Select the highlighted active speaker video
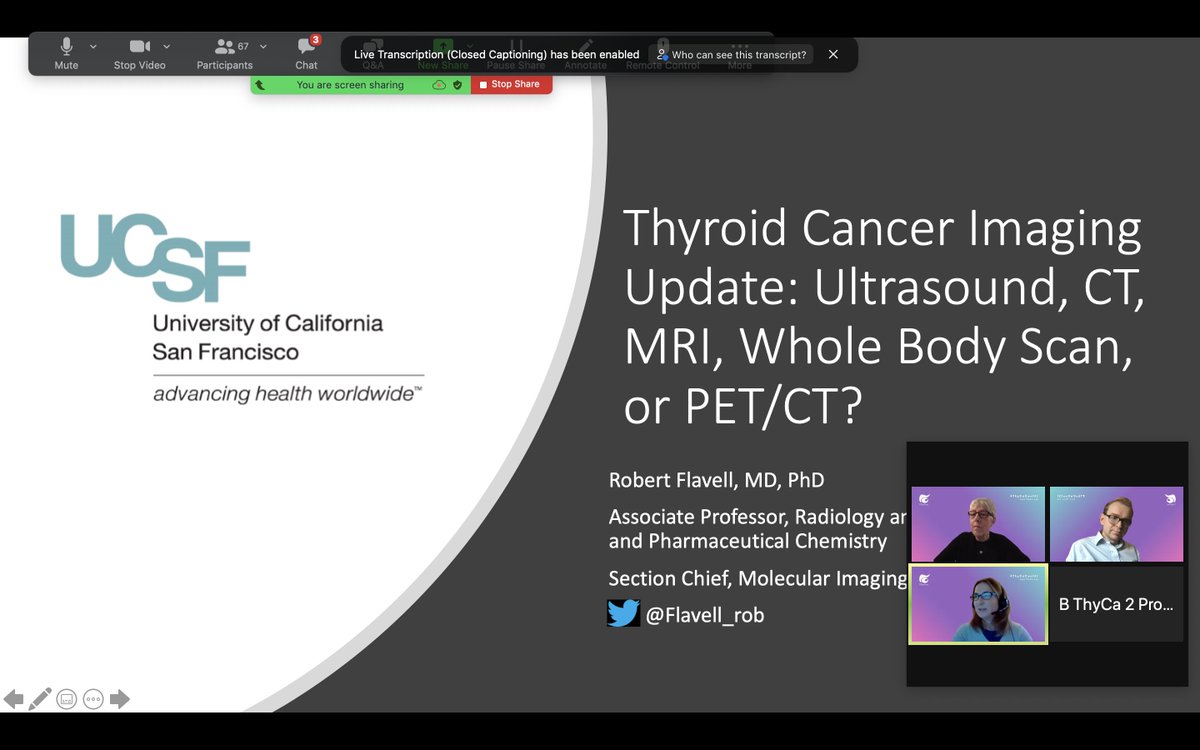The width and height of the screenshot is (1200, 750). pos(978,604)
